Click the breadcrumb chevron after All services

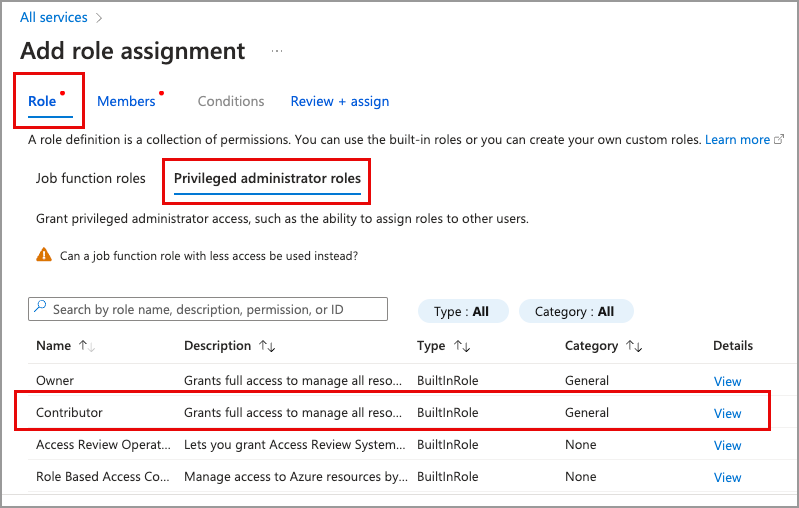99,18
